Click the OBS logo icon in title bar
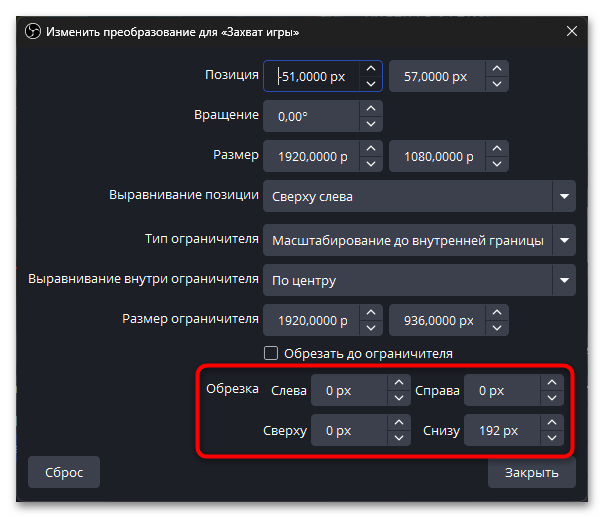The width and height of the screenshot is (604, 518). pos(33,31)
